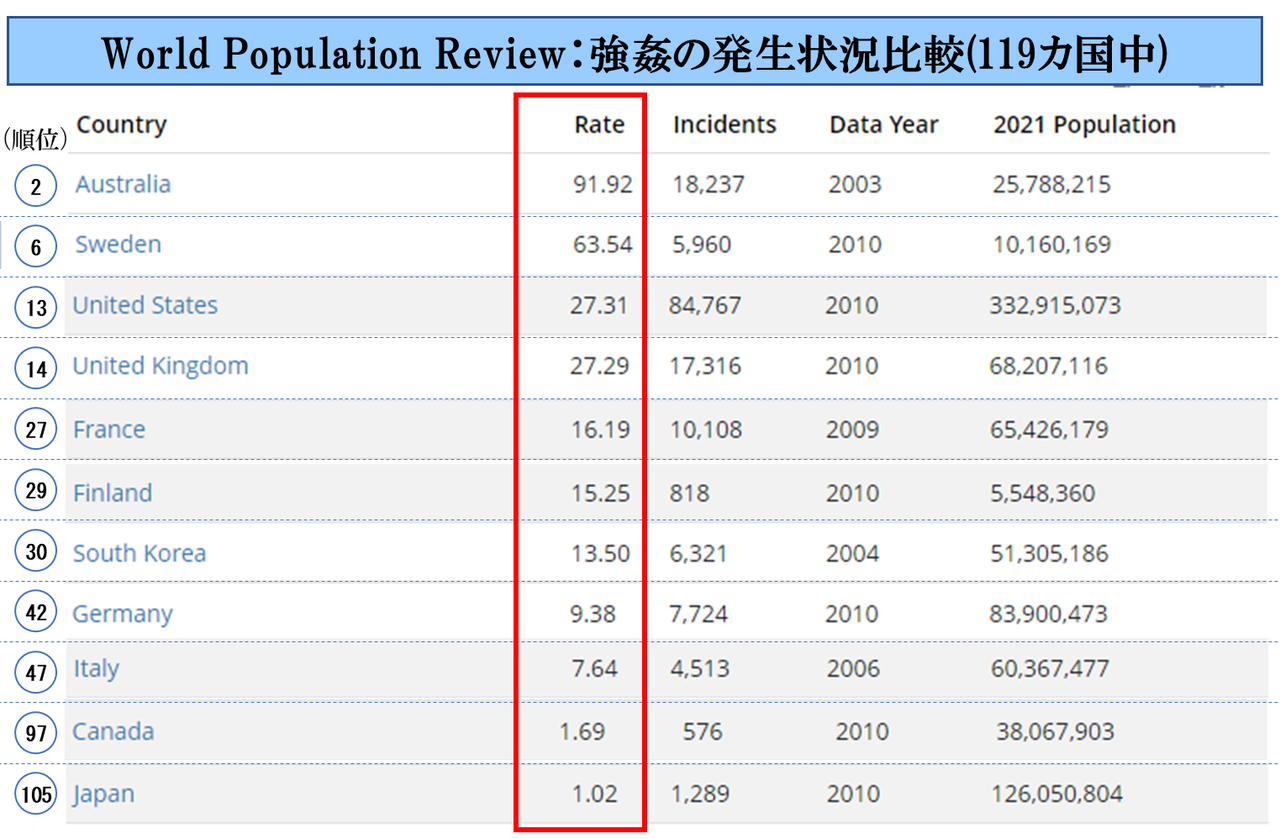Click the incidents count 5,960
This screenshot has width=1280, height=839.
[x=701, y=244]
